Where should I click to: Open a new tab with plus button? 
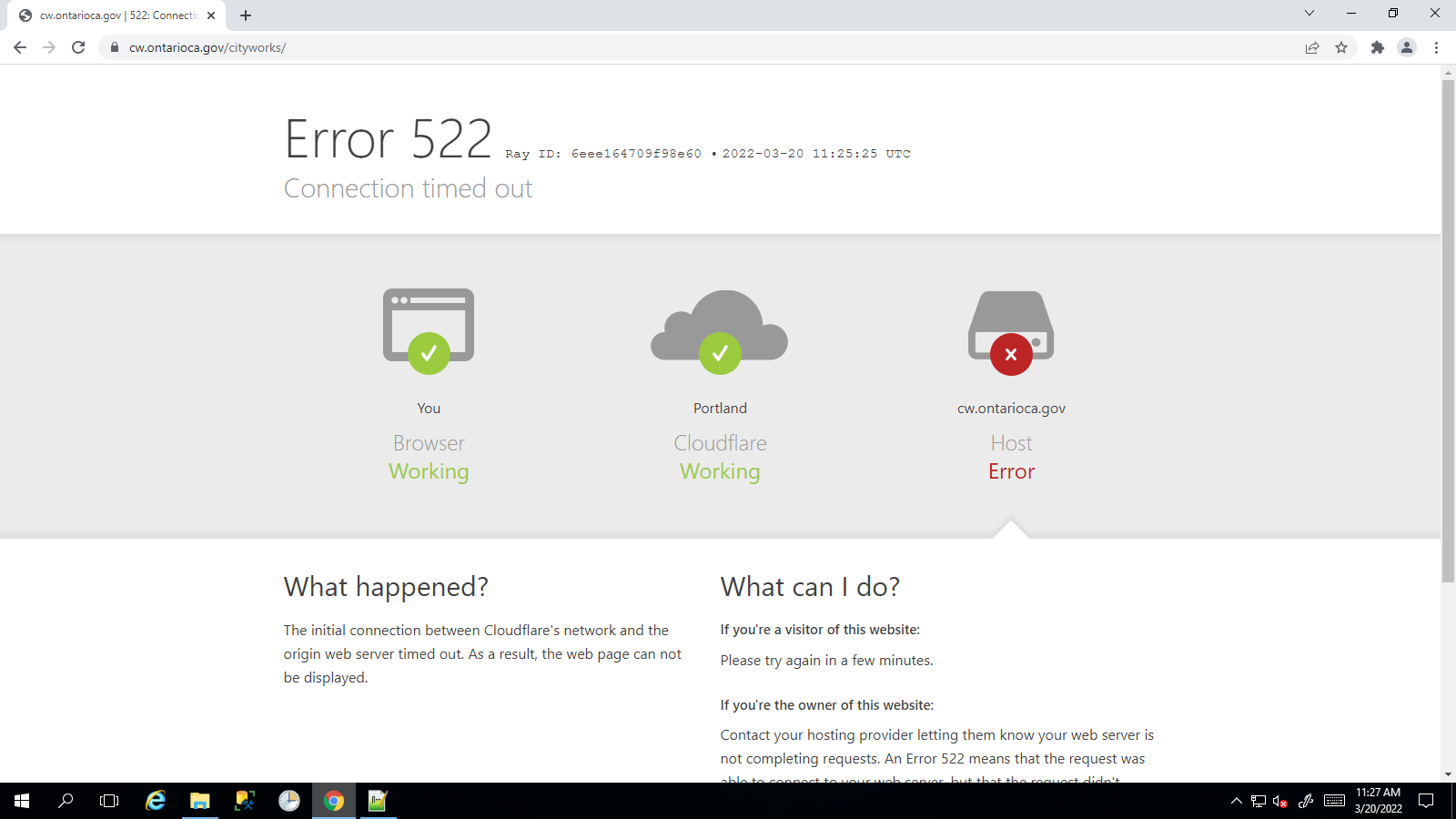tap(246, 15)
